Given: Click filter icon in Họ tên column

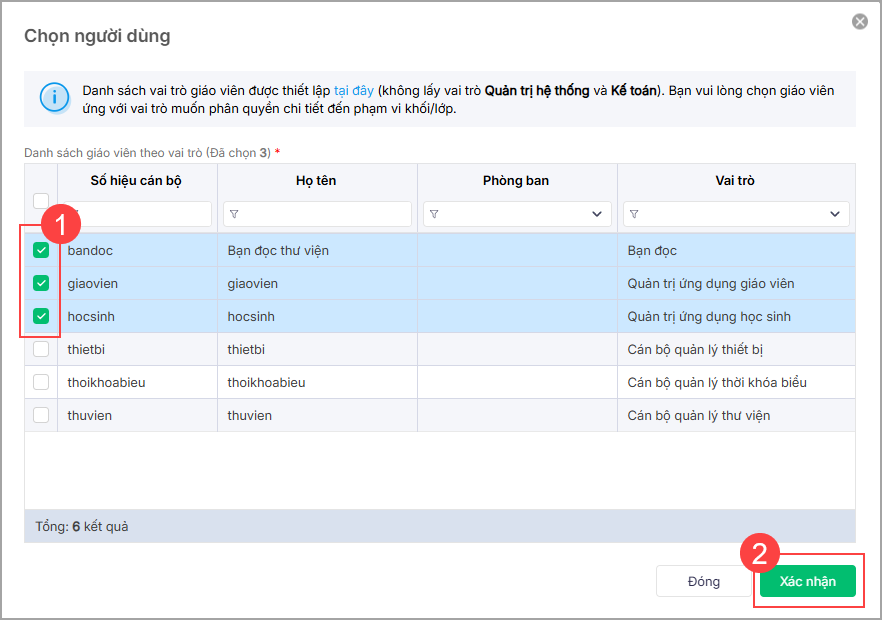Looking at the screenshot, I should coord(234,214).
